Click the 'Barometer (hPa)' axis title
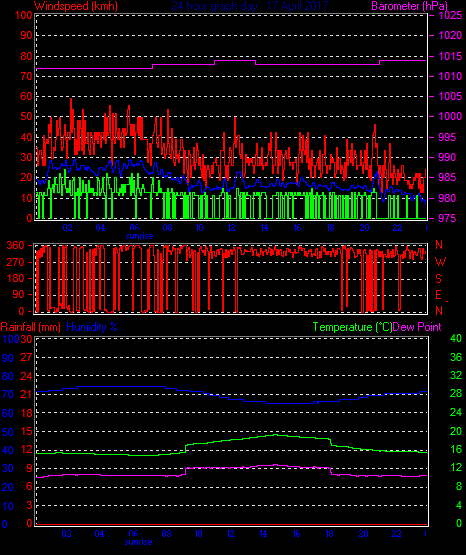 (x=409, y=6)
